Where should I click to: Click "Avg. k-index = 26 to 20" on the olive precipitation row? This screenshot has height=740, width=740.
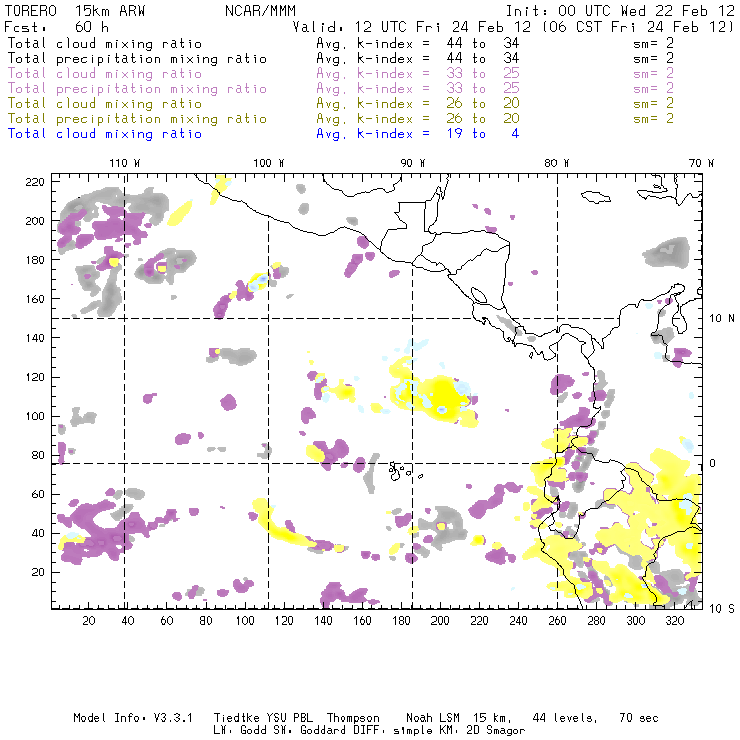[418, 118]
